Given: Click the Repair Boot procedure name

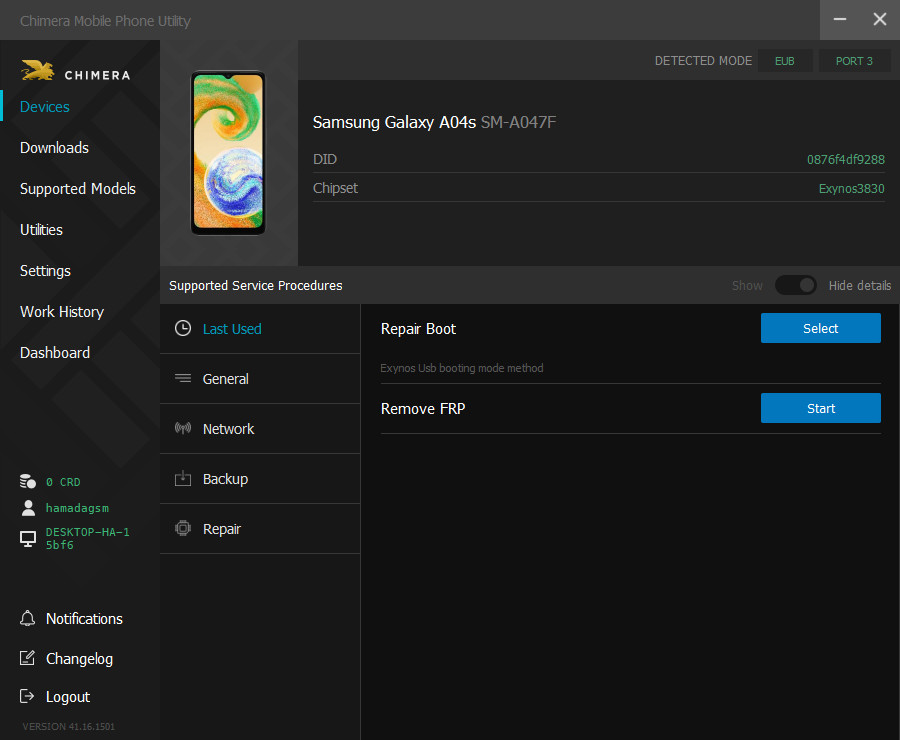Looking at the screenshot, I should pyautogui.click(x=418, y=329).
